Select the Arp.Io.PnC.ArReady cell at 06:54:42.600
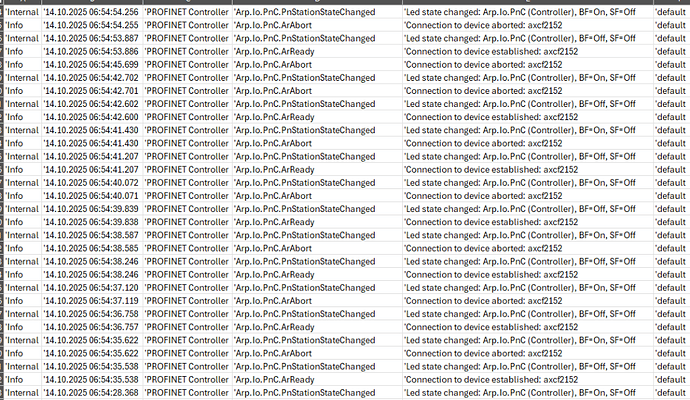This screenshot has width=690, height=400. point(274,115)
